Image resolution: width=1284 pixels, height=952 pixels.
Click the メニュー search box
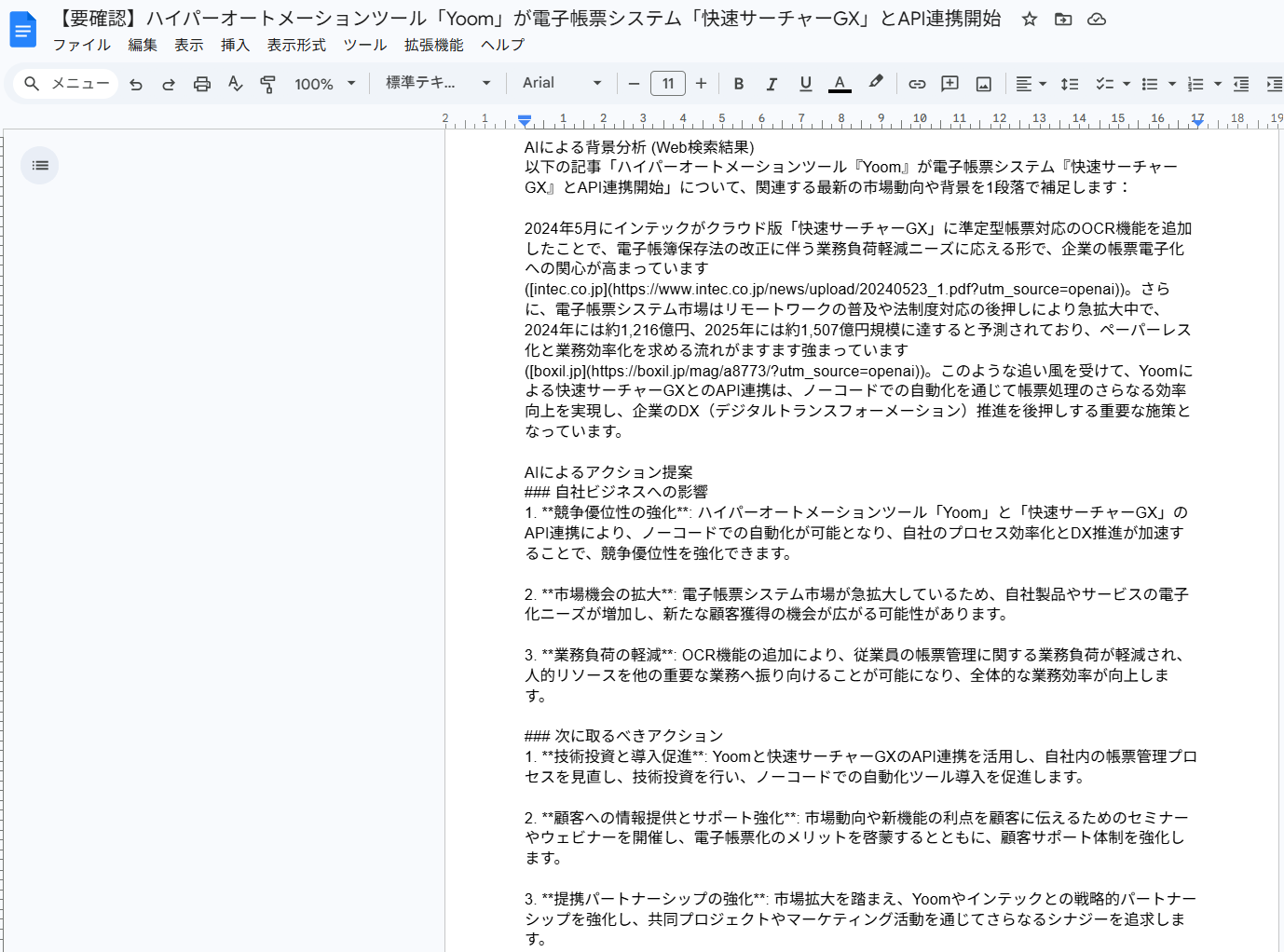click(x=66, y=84)
